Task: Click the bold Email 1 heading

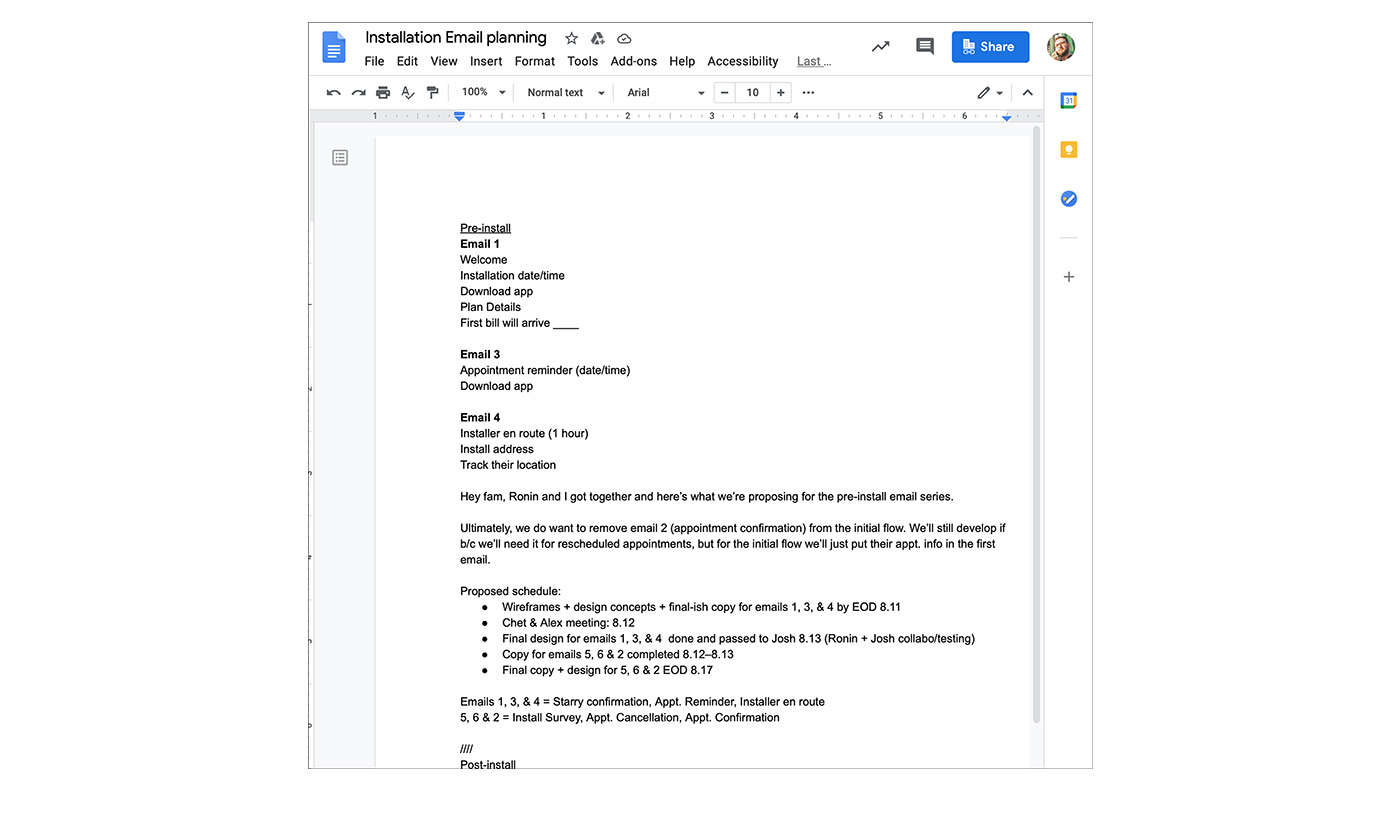Action: point(480,244)
